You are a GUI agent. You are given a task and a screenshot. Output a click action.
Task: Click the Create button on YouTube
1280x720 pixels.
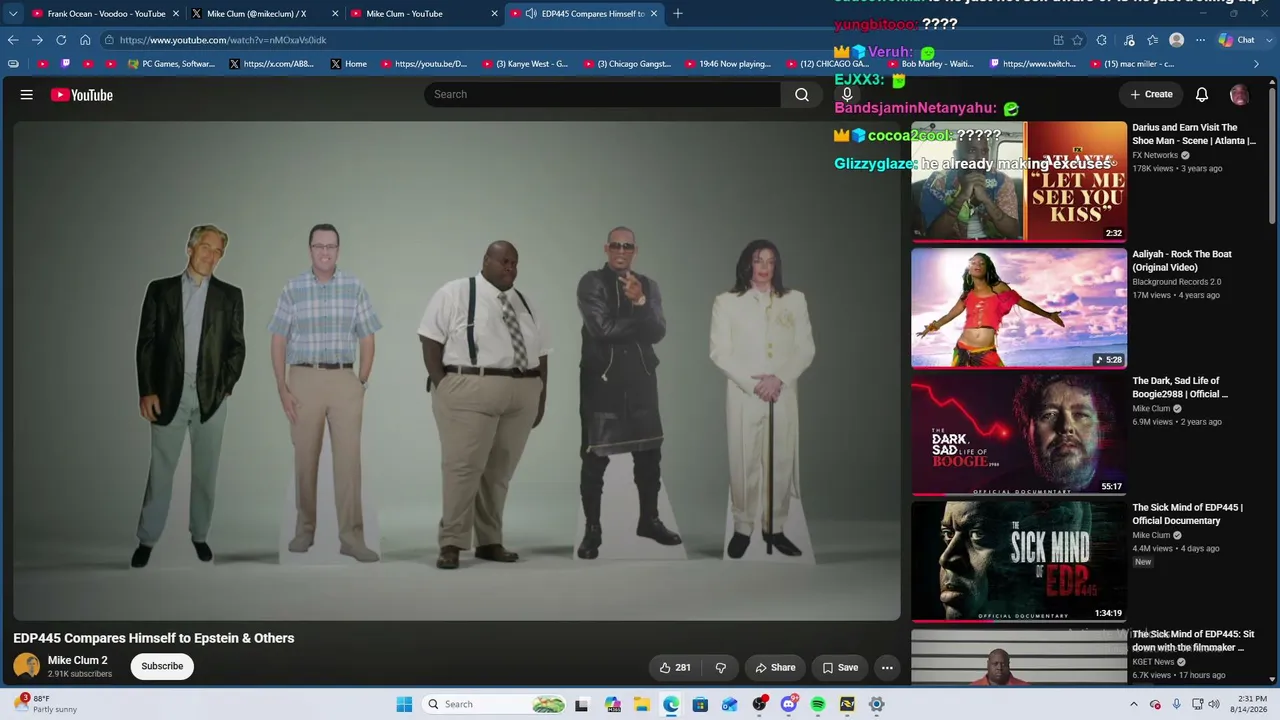1151,94
